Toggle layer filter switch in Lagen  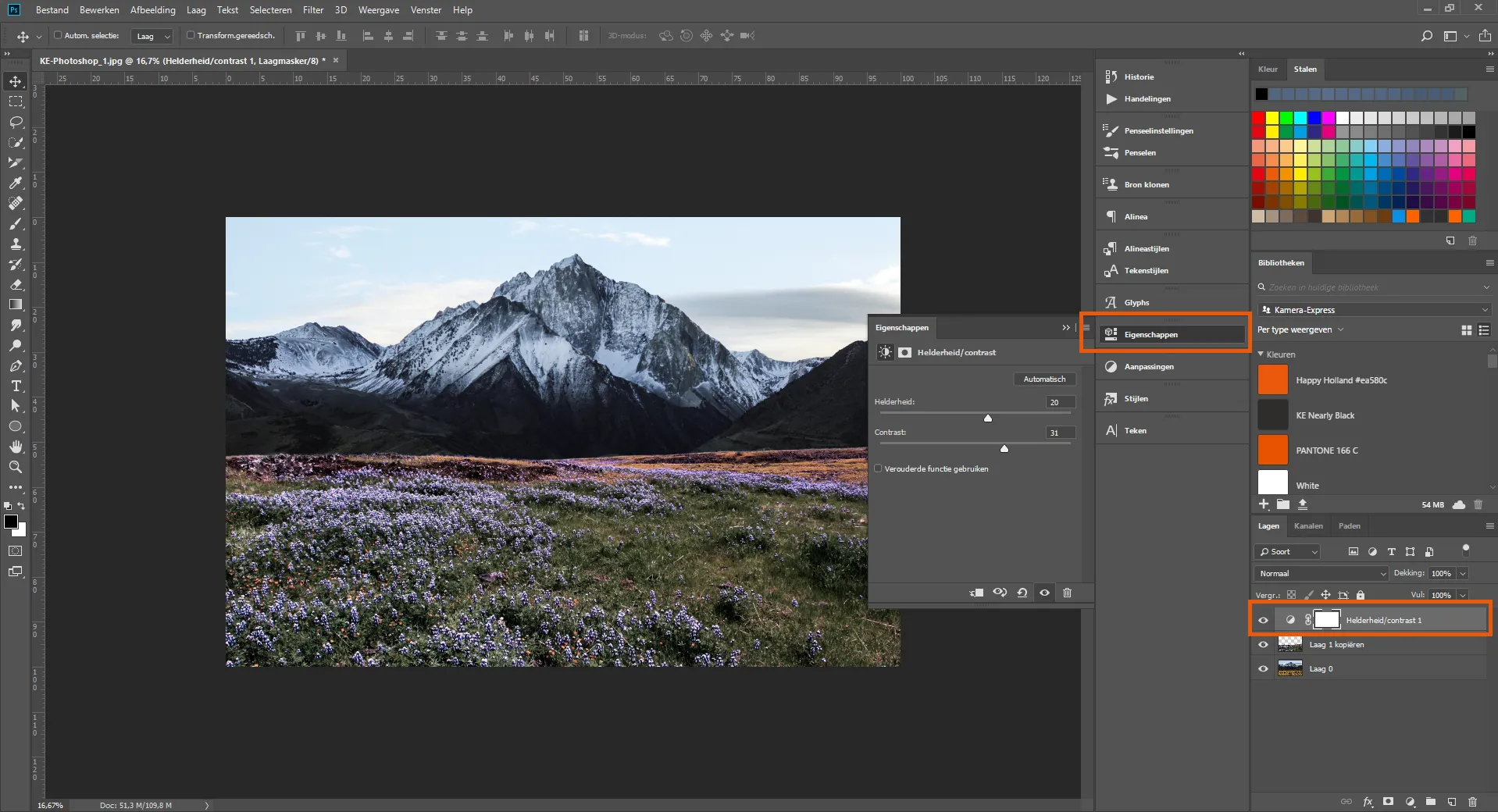[1465, 550]
